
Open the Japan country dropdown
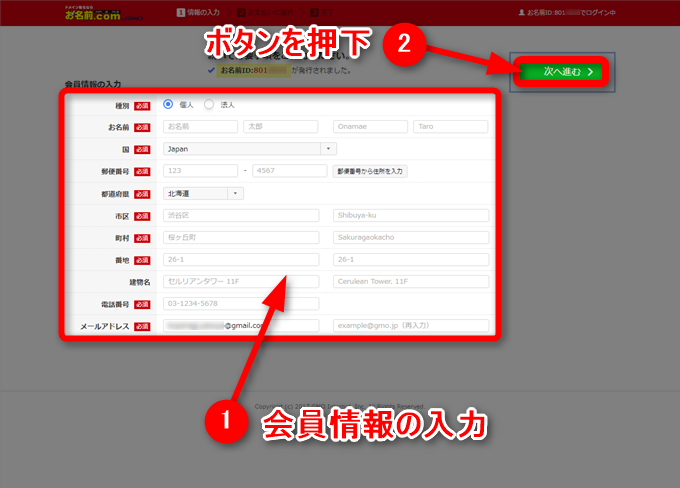250,149
